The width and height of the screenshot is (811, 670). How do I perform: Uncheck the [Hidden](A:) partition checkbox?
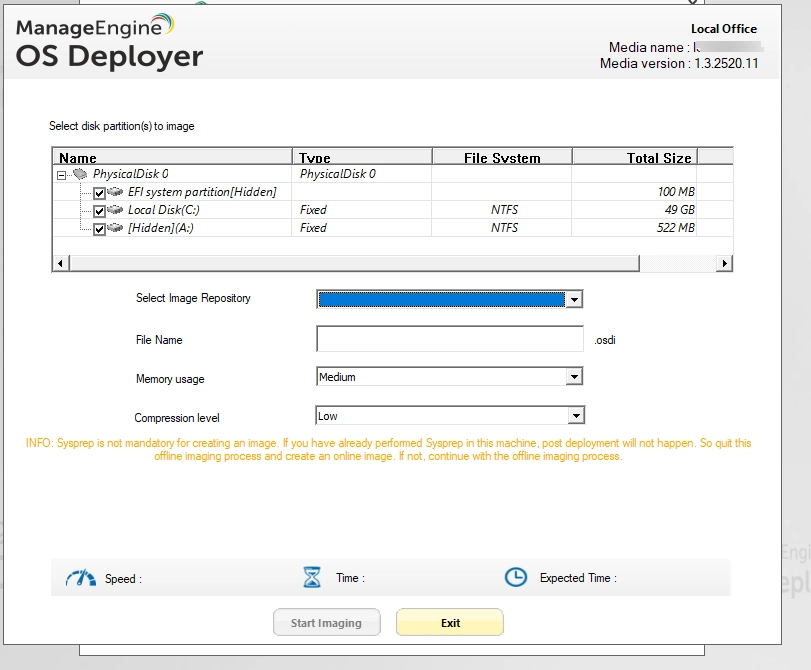pos(99,229)
